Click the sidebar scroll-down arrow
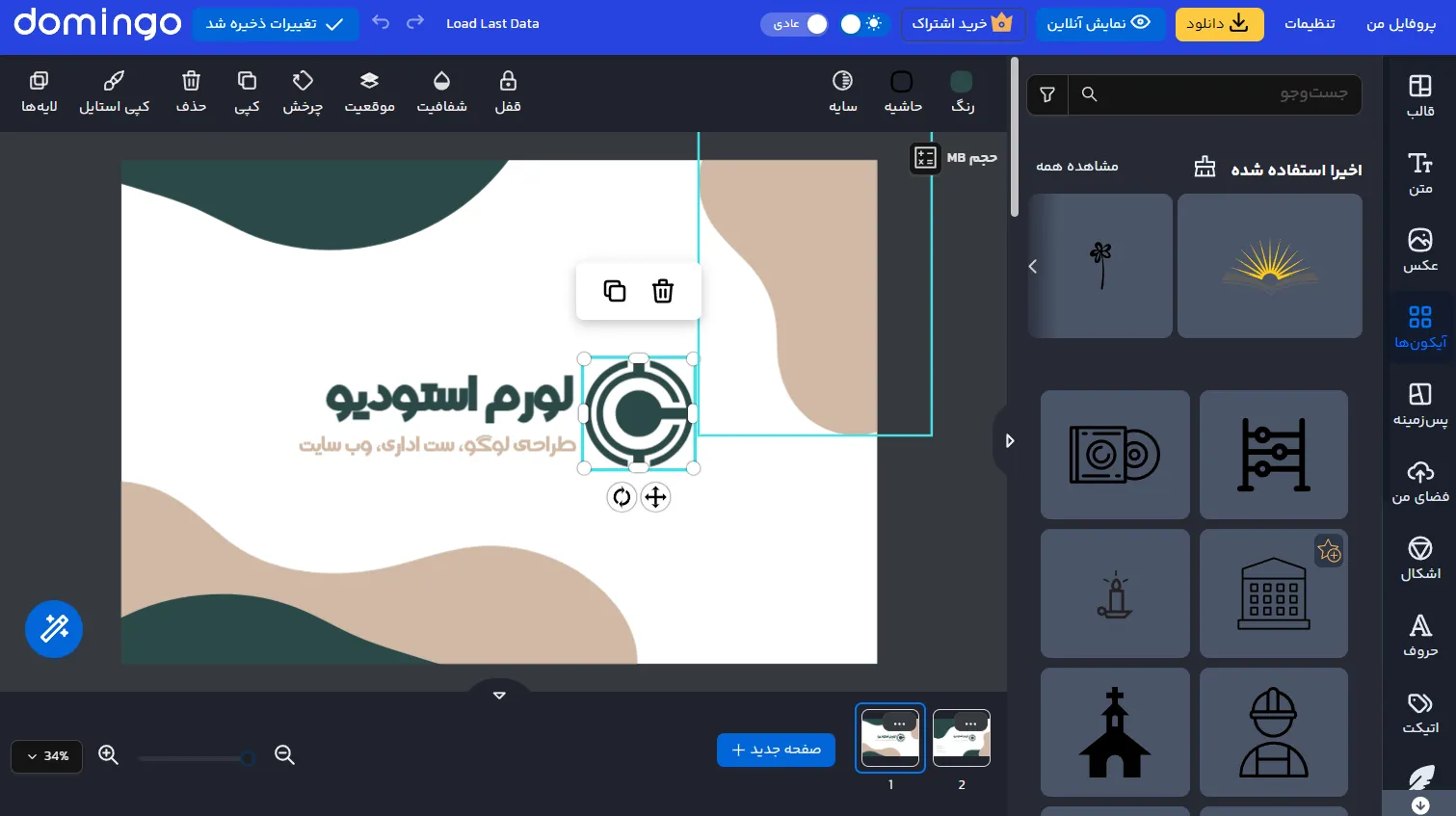This screenshot has height=816, width=1456. [x=1419, y=804]
